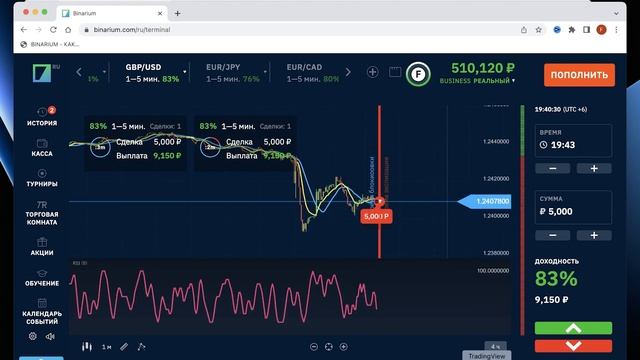Open the Обучение training section

[42, 278]
